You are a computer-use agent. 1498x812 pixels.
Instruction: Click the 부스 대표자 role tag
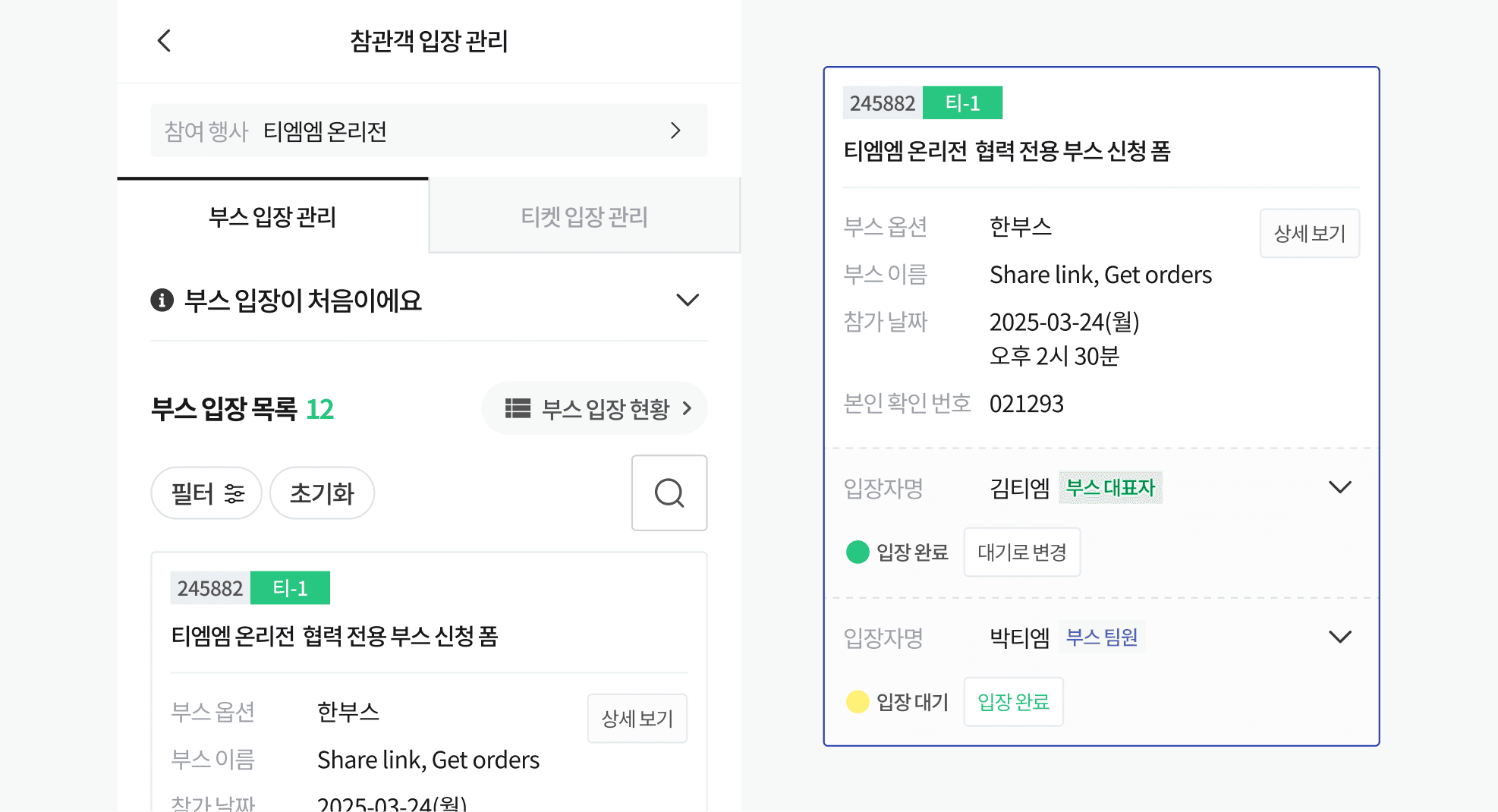[x=1110, y=487]
